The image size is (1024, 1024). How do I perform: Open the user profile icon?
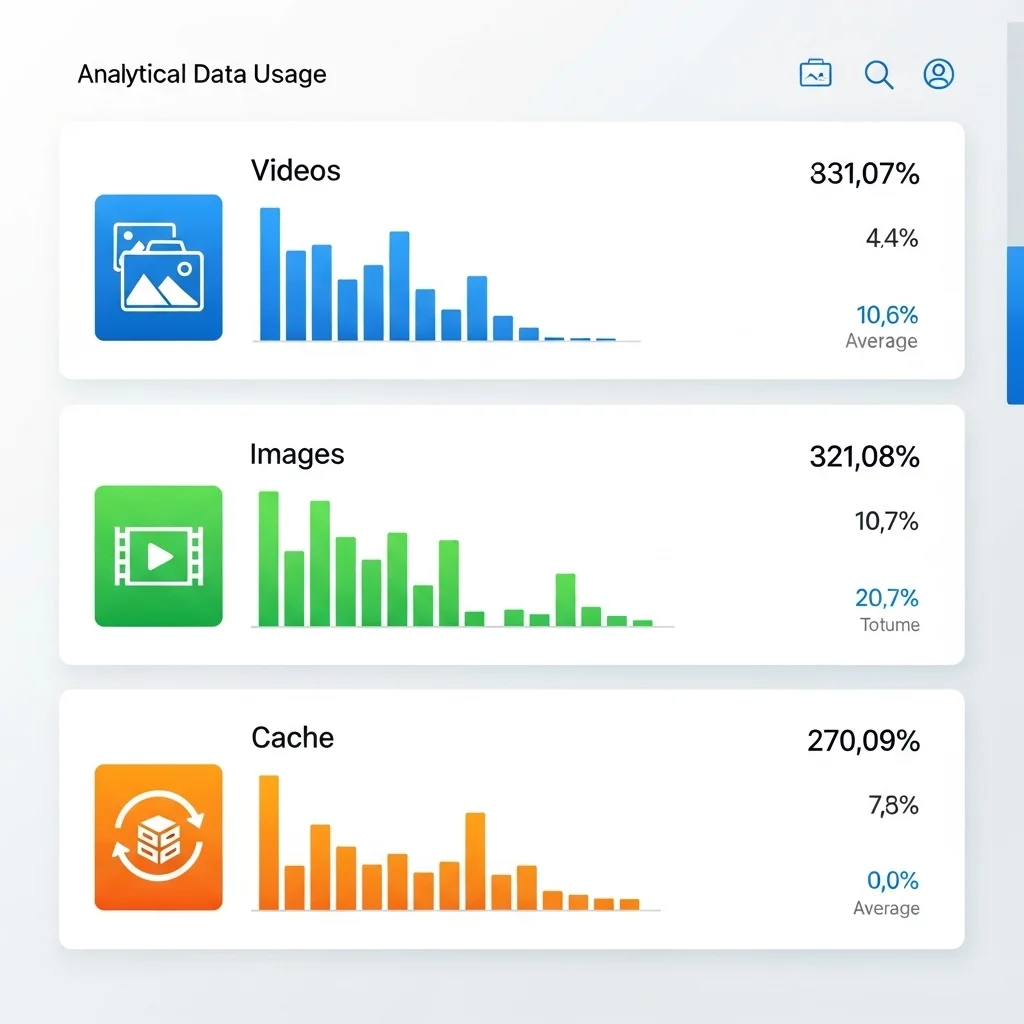938,74
